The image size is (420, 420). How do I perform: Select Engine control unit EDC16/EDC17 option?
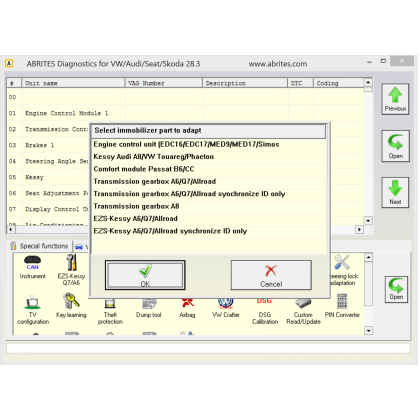209,144
